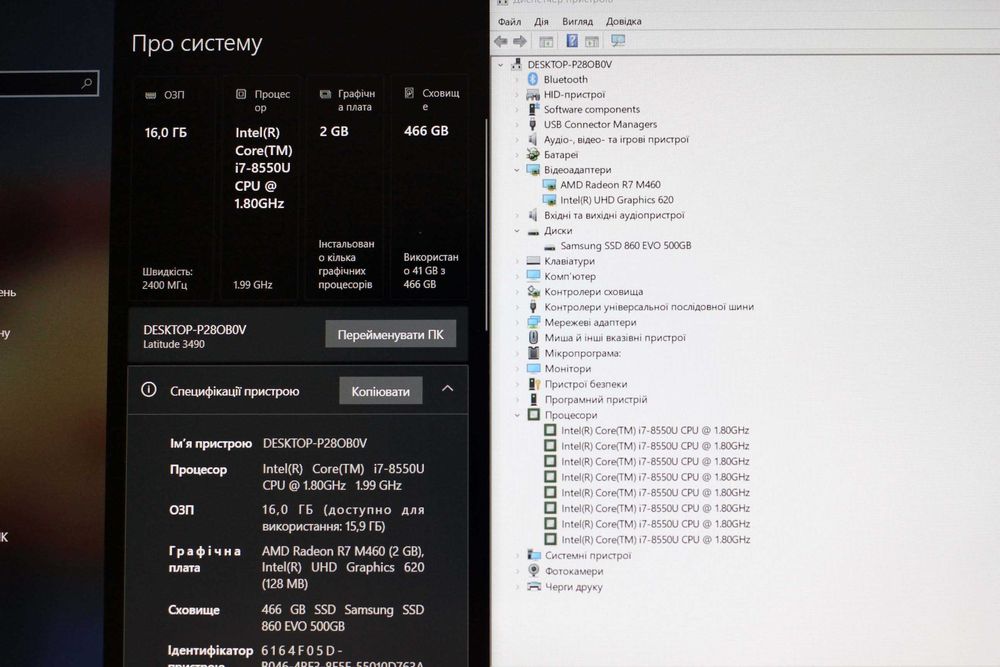1000x667 pixels.
Task: Collapse the DESKTOP-P28OB0V root node
Action: point(501,64)
